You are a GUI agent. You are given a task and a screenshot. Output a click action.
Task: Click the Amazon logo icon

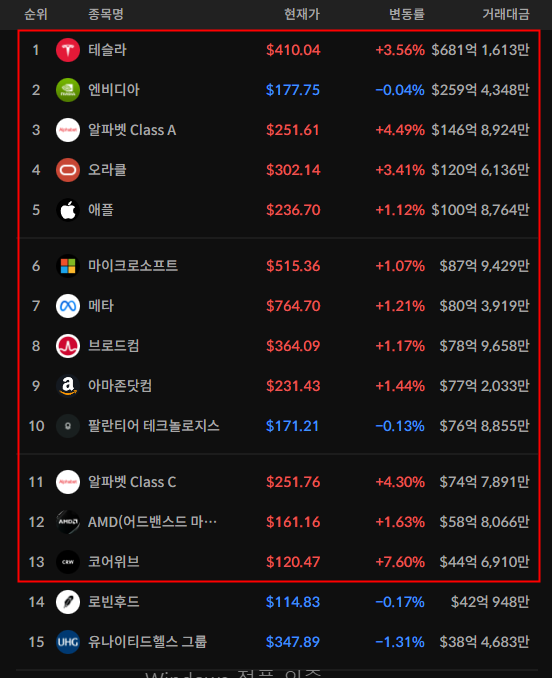[68, 386]
